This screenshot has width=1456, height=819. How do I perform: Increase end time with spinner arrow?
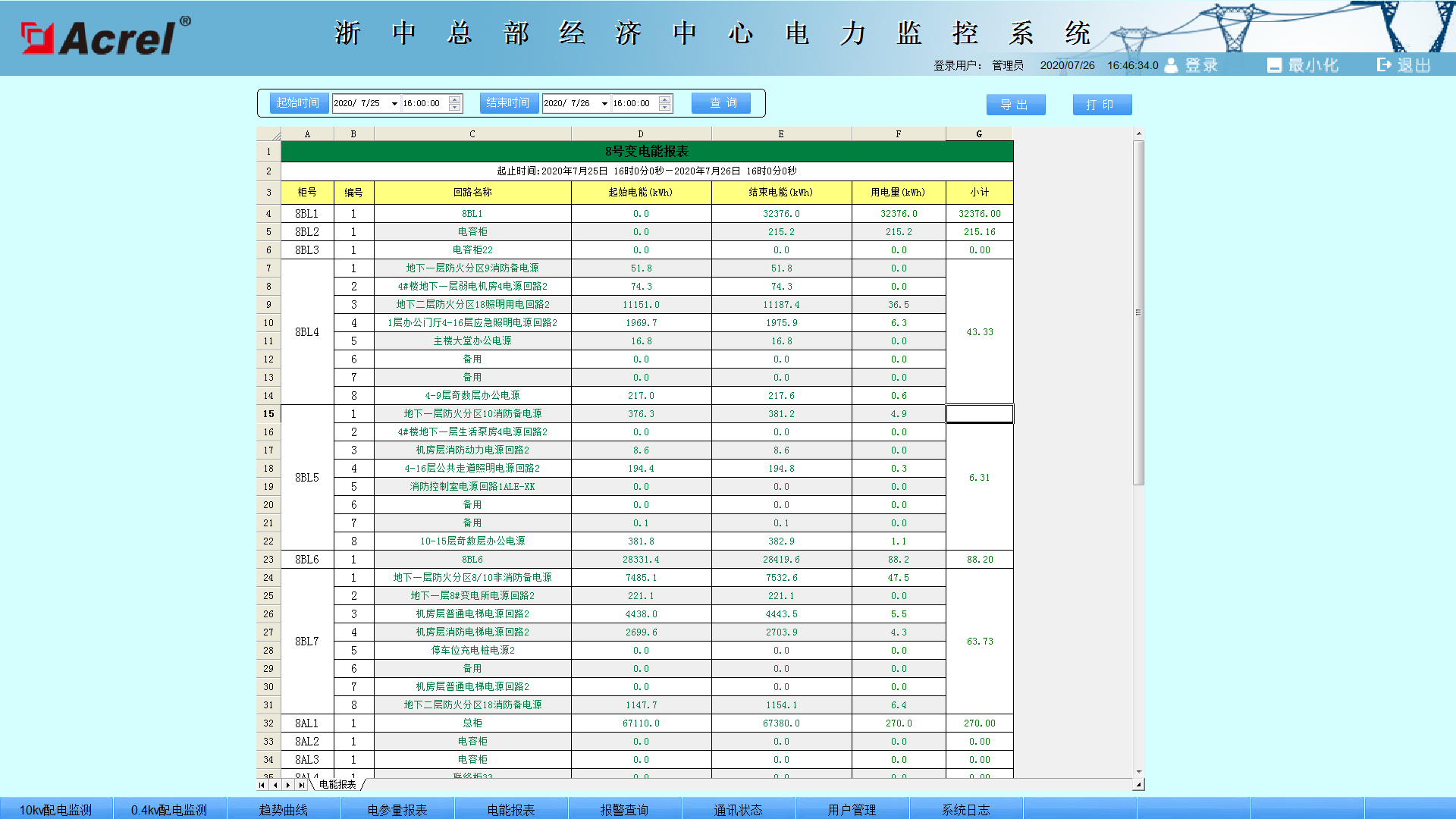[x=665, y=99]
